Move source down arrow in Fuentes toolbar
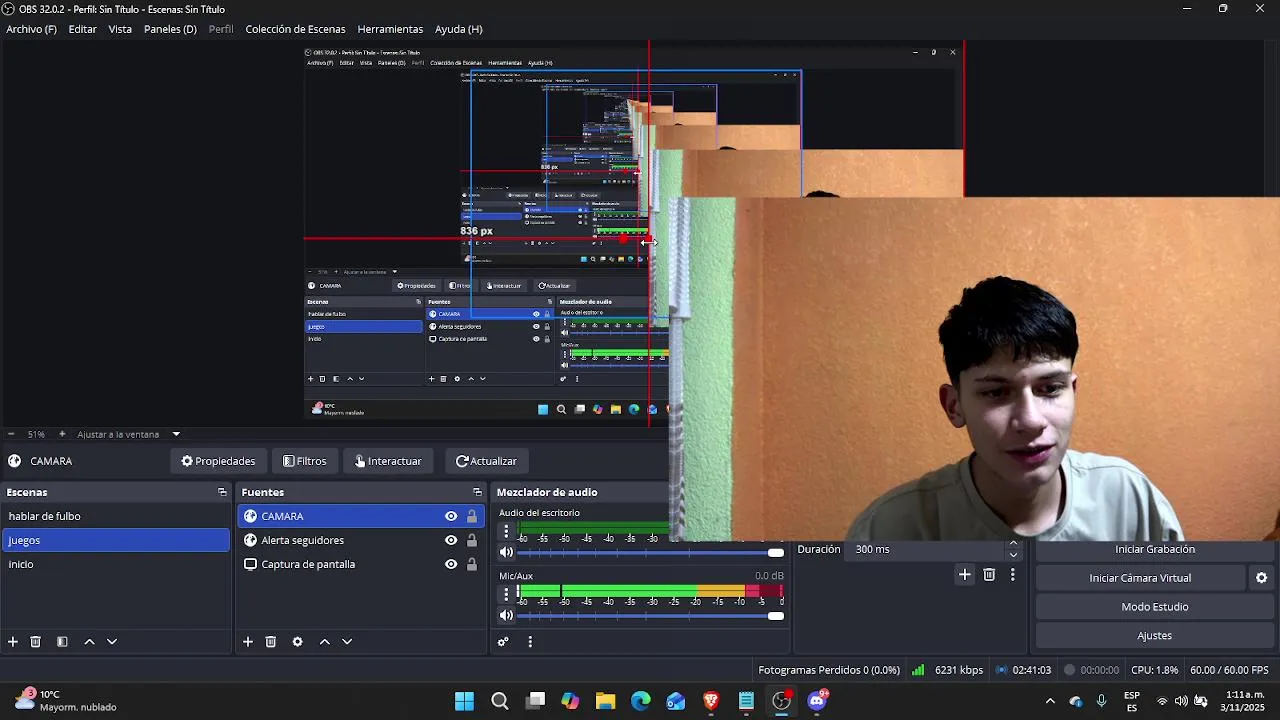 click(x=347, y=642)
